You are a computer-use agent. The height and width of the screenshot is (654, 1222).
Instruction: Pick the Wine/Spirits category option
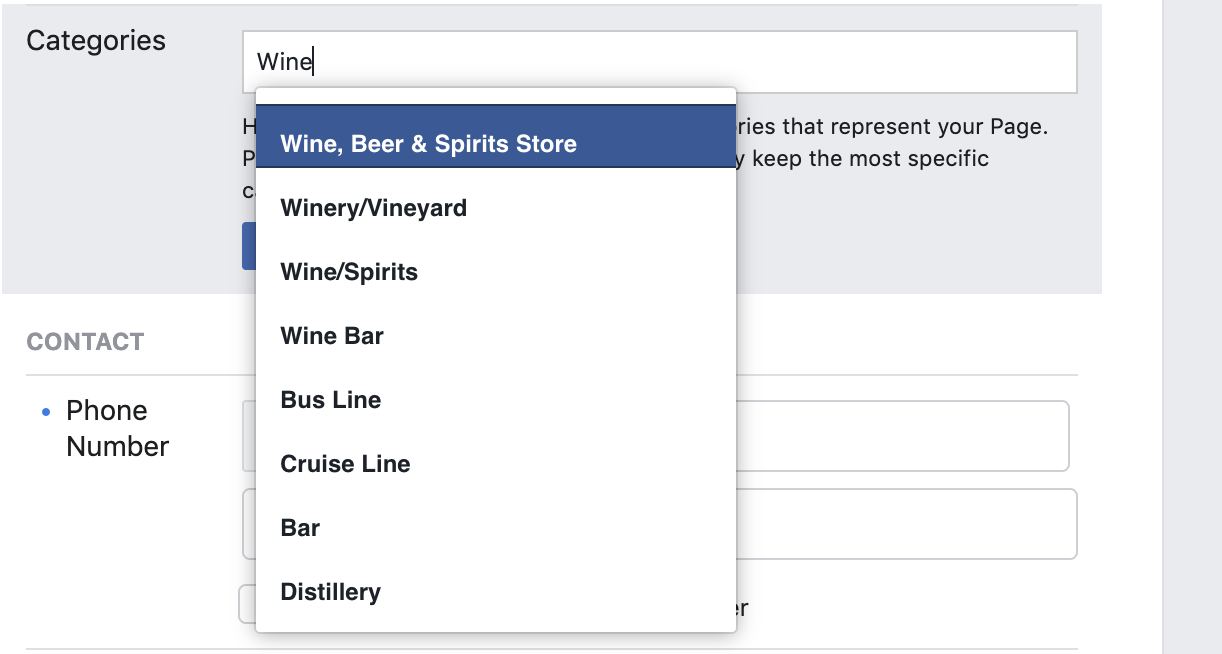(x=496, y=272)
